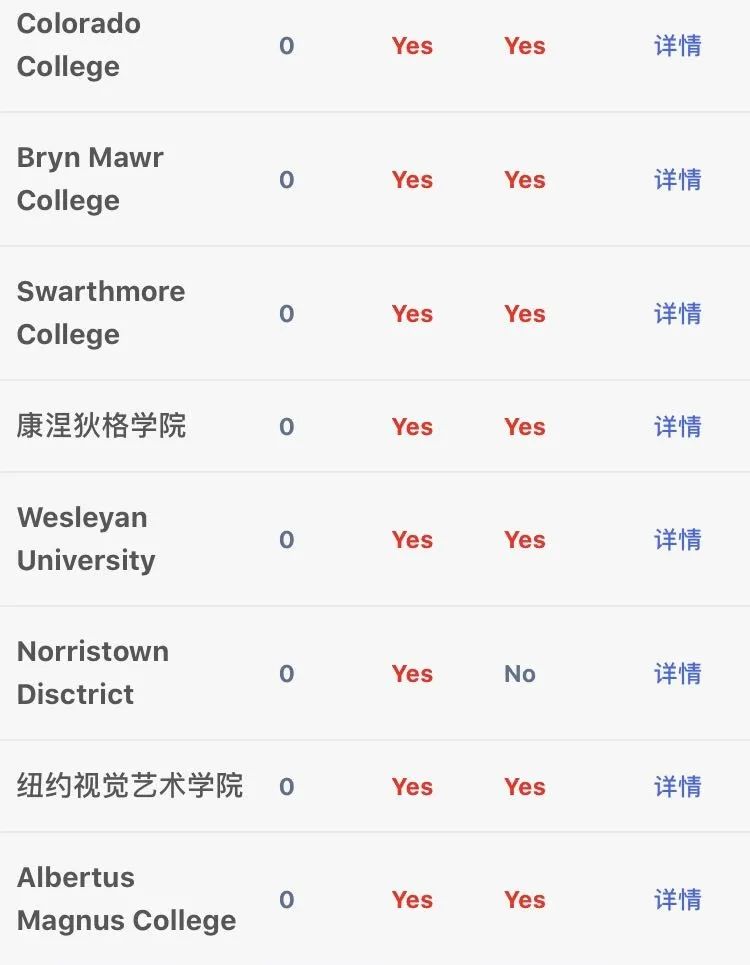Click the Yes value for Norristown Disctrict
The width and height of the screenshot is (750, 965).
point(412,674)
